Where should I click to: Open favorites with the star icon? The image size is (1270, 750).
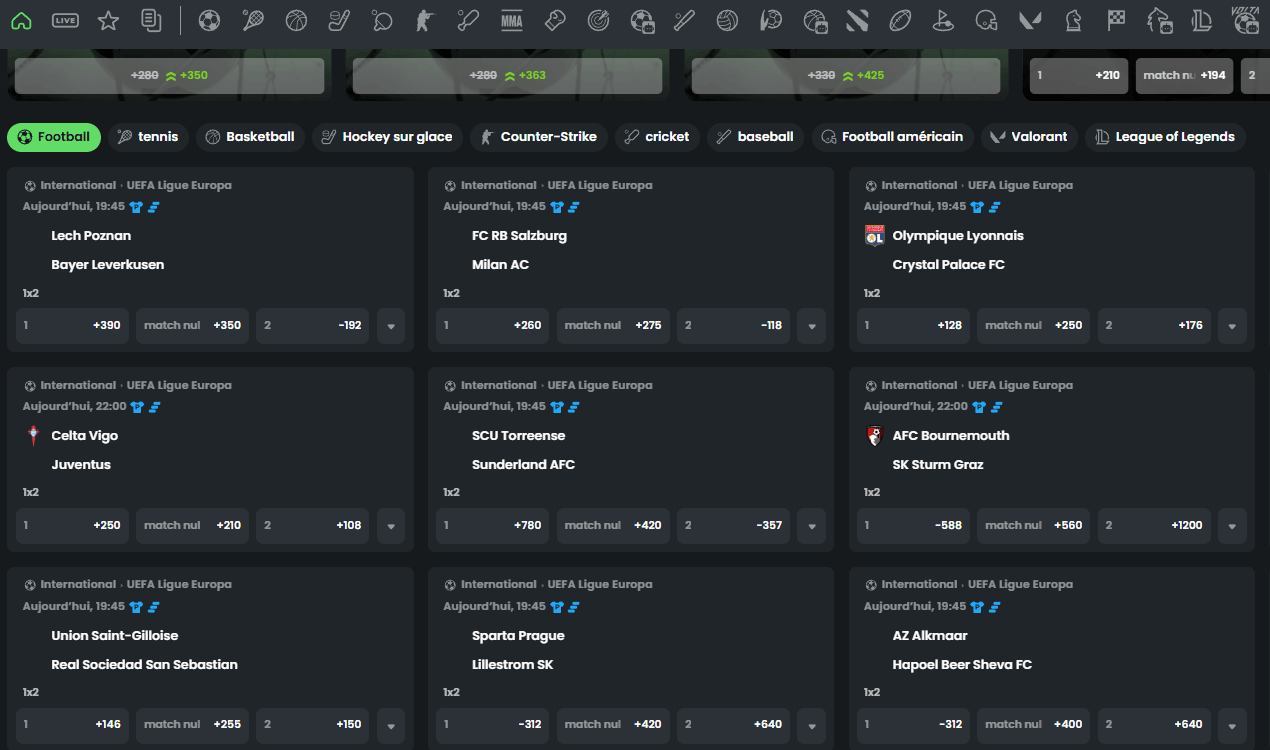click(x=108, y=20)
